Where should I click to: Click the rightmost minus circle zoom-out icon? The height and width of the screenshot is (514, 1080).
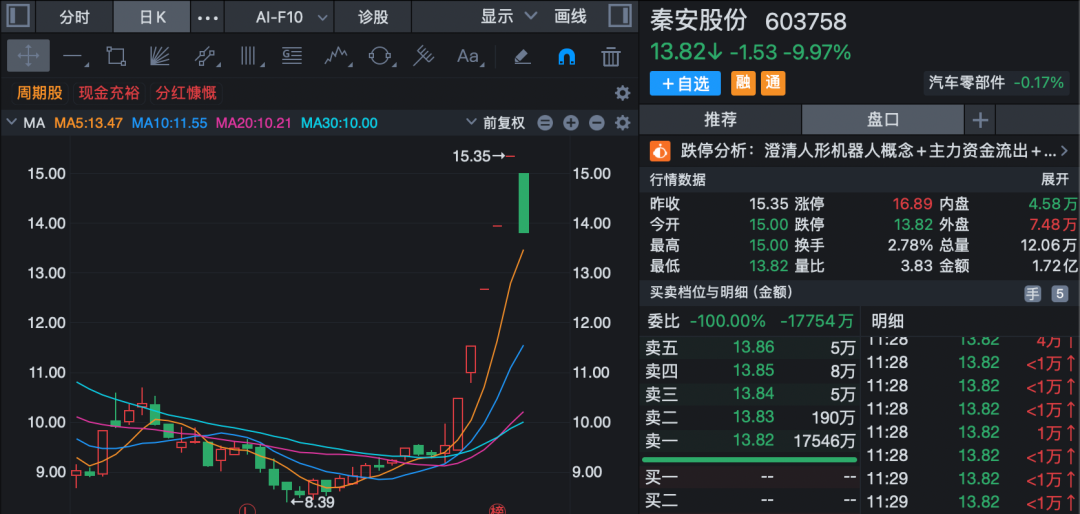(x=596, y=123)
